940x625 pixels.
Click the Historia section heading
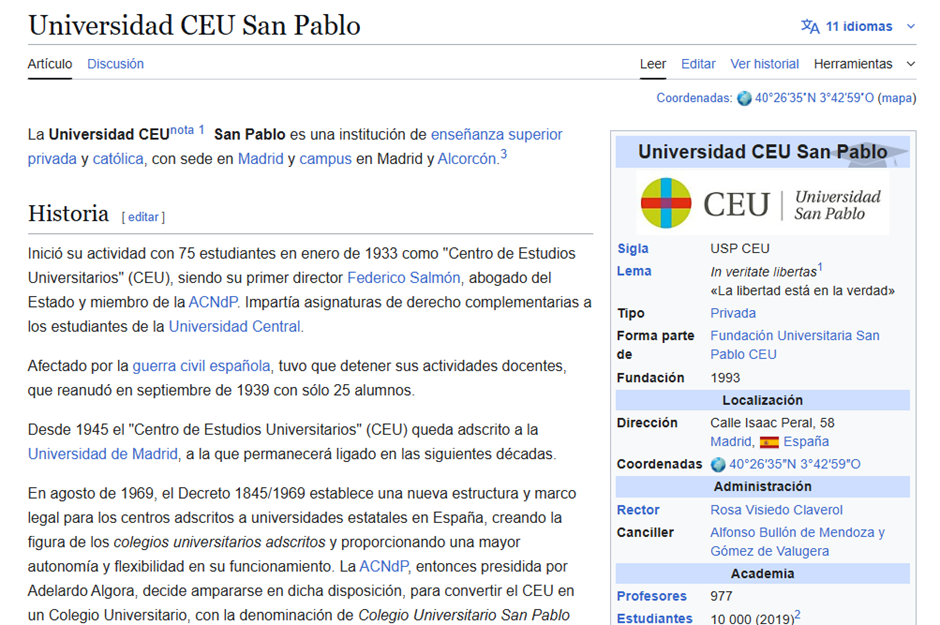click(68, 213)
